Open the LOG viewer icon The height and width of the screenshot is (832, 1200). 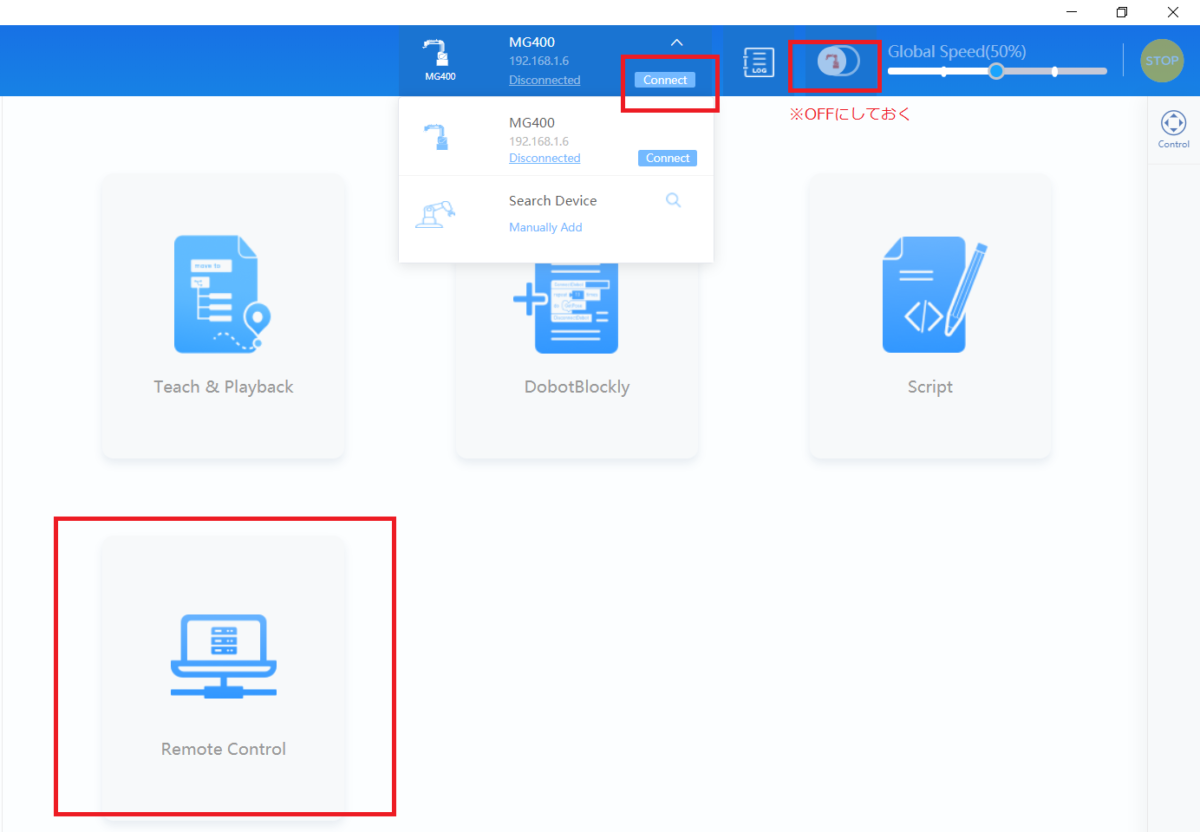(758, 62)
